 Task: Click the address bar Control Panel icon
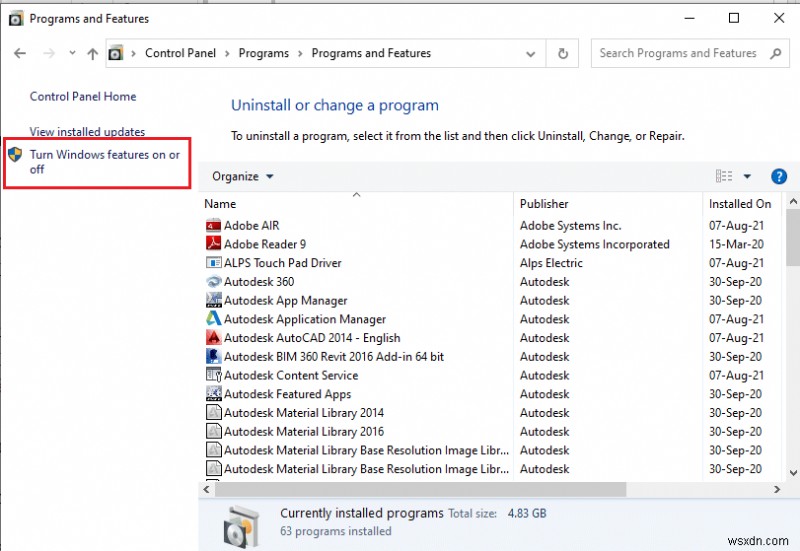[116, 53]
